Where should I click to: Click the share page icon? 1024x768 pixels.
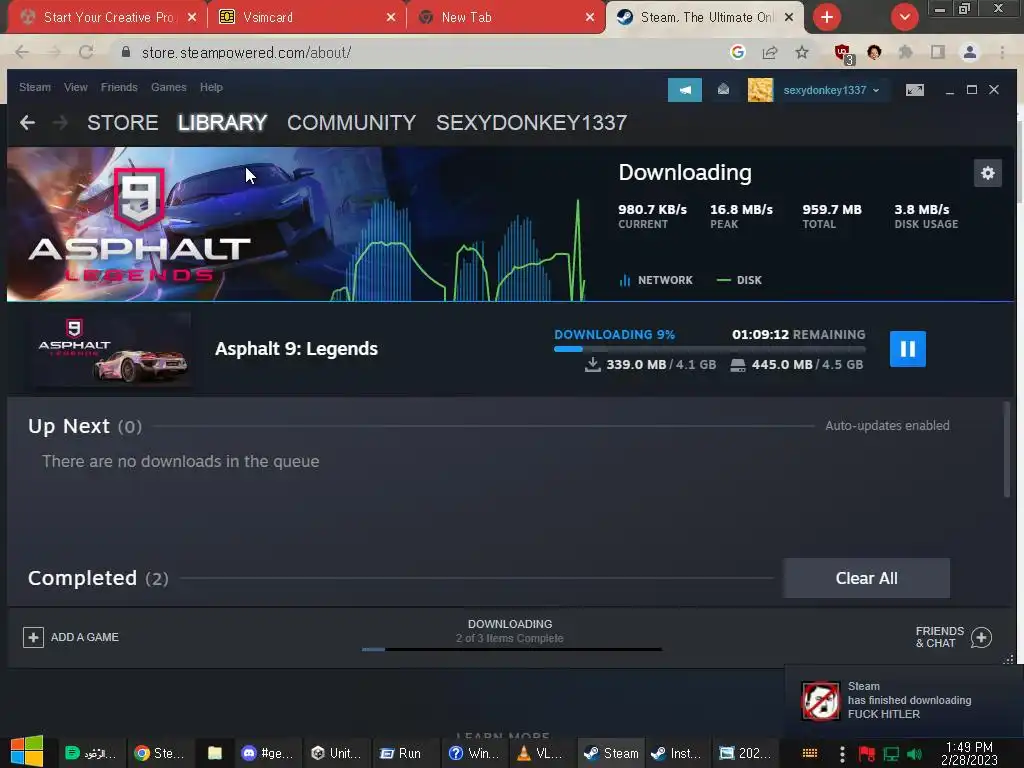(770, 52)
